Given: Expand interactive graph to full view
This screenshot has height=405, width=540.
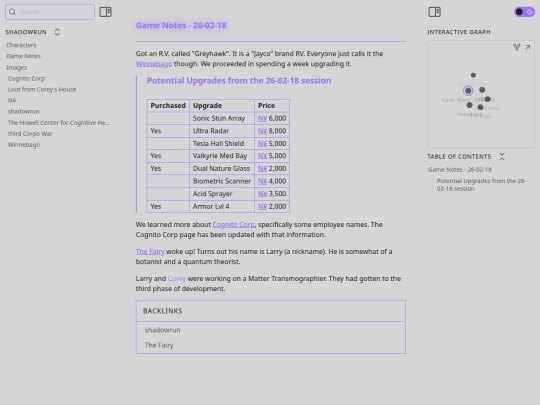Looking at the screenshot, I should click(x=528, y=47).
